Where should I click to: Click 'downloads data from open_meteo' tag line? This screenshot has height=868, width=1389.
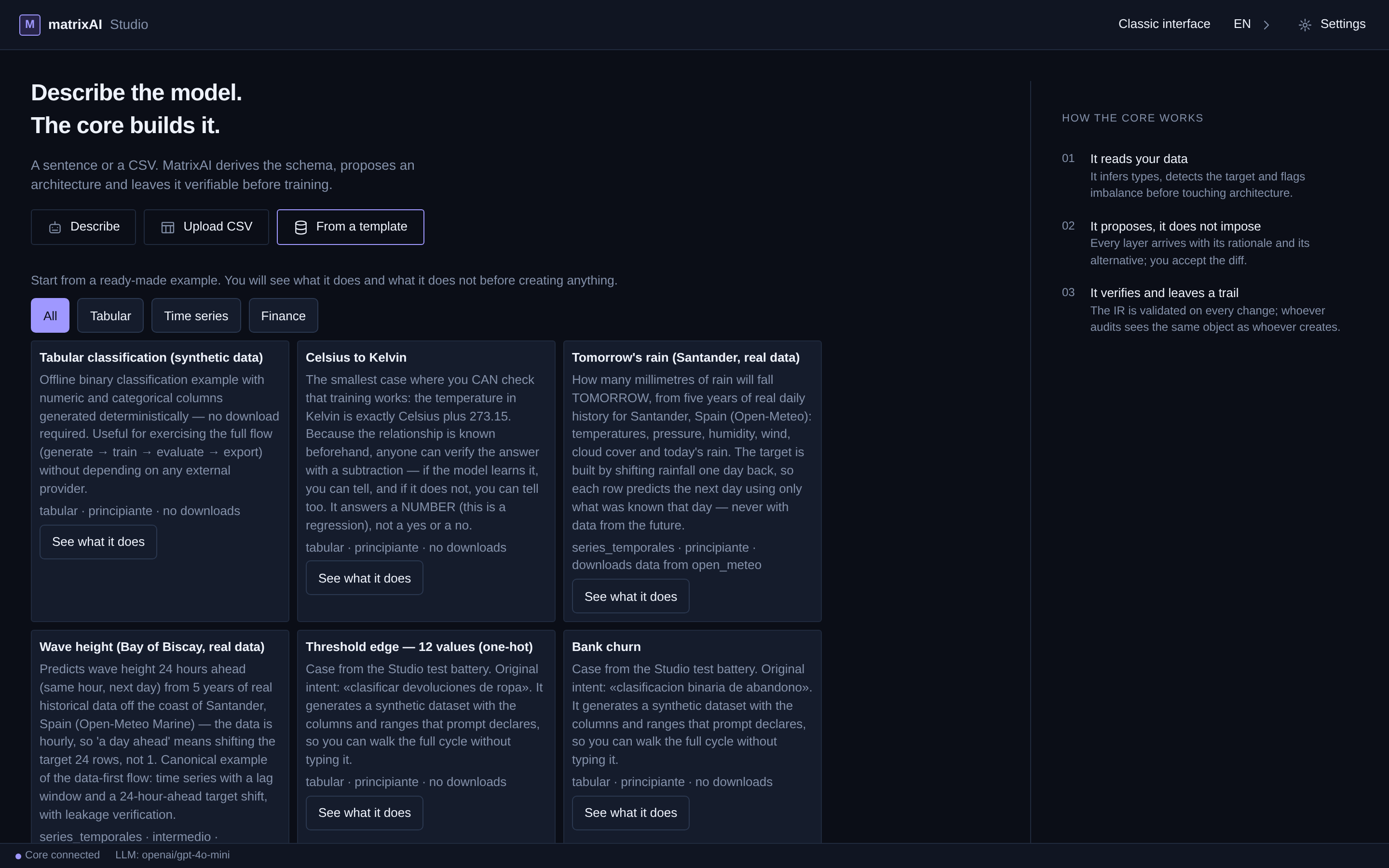point(667,566)
